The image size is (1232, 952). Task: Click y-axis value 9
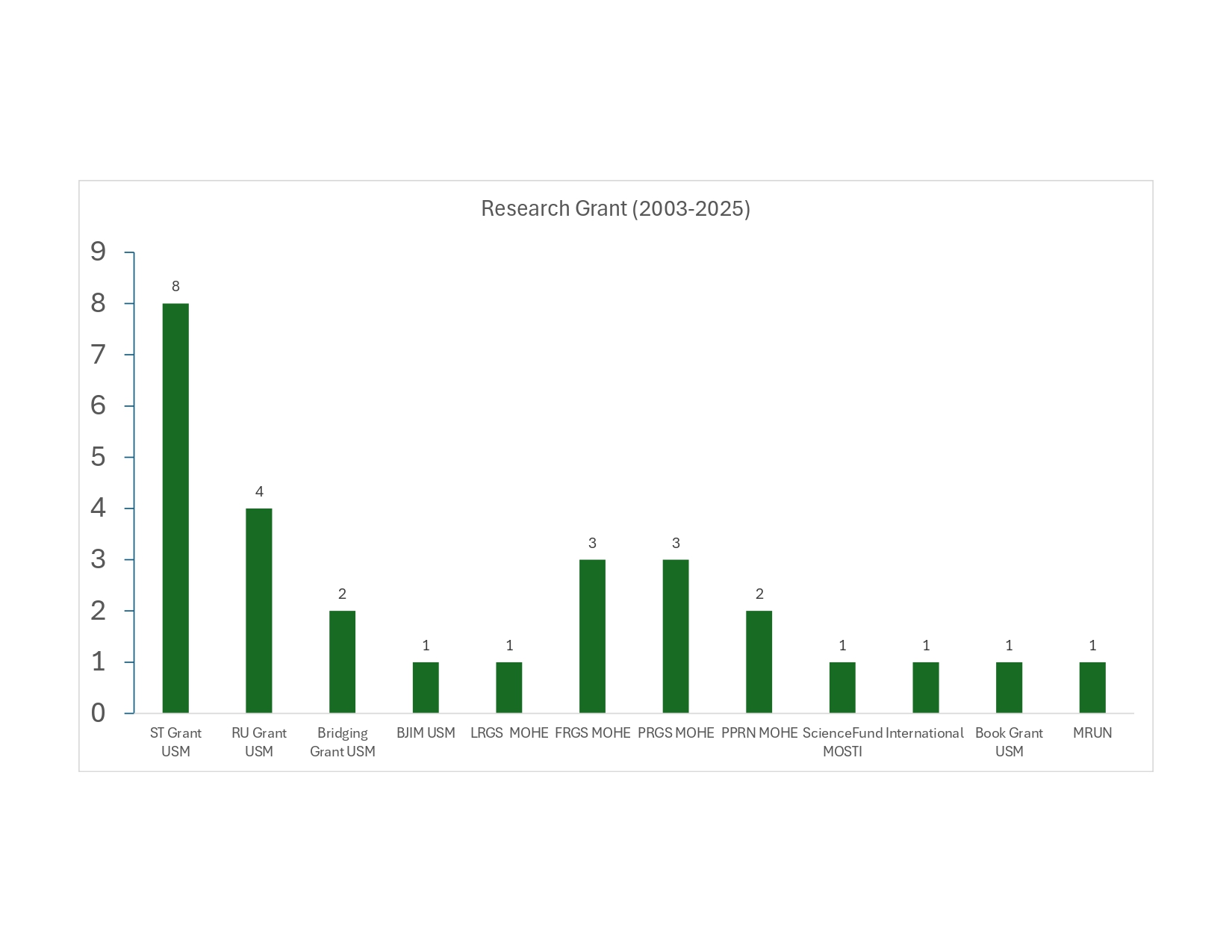[x=99, y=252]
